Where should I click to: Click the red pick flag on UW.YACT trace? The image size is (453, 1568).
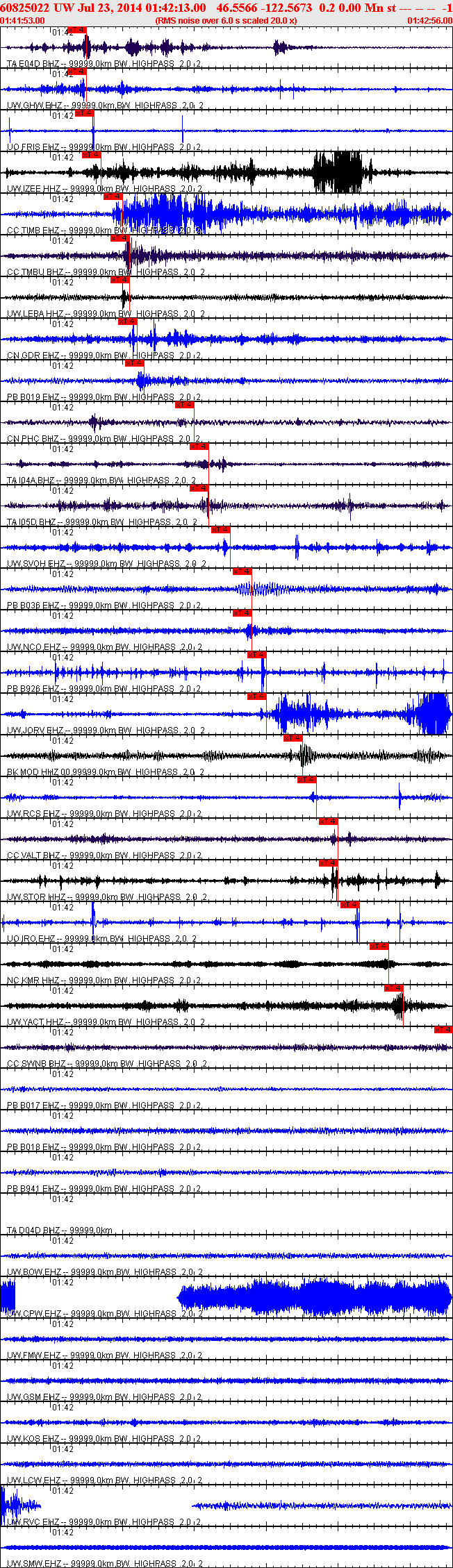click(394, 988)
